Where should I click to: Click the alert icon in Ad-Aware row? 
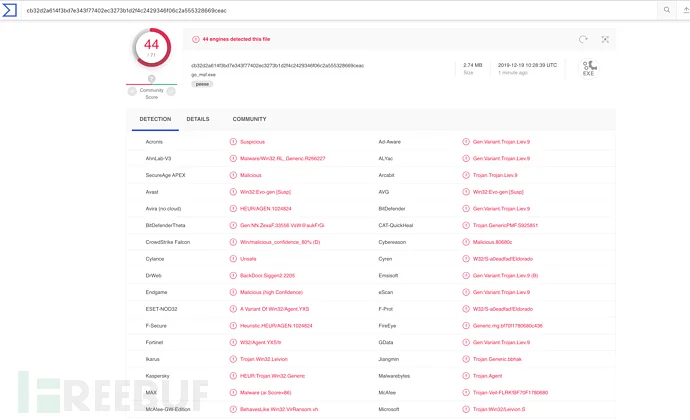pyautogui.click(x=466, y=142)
